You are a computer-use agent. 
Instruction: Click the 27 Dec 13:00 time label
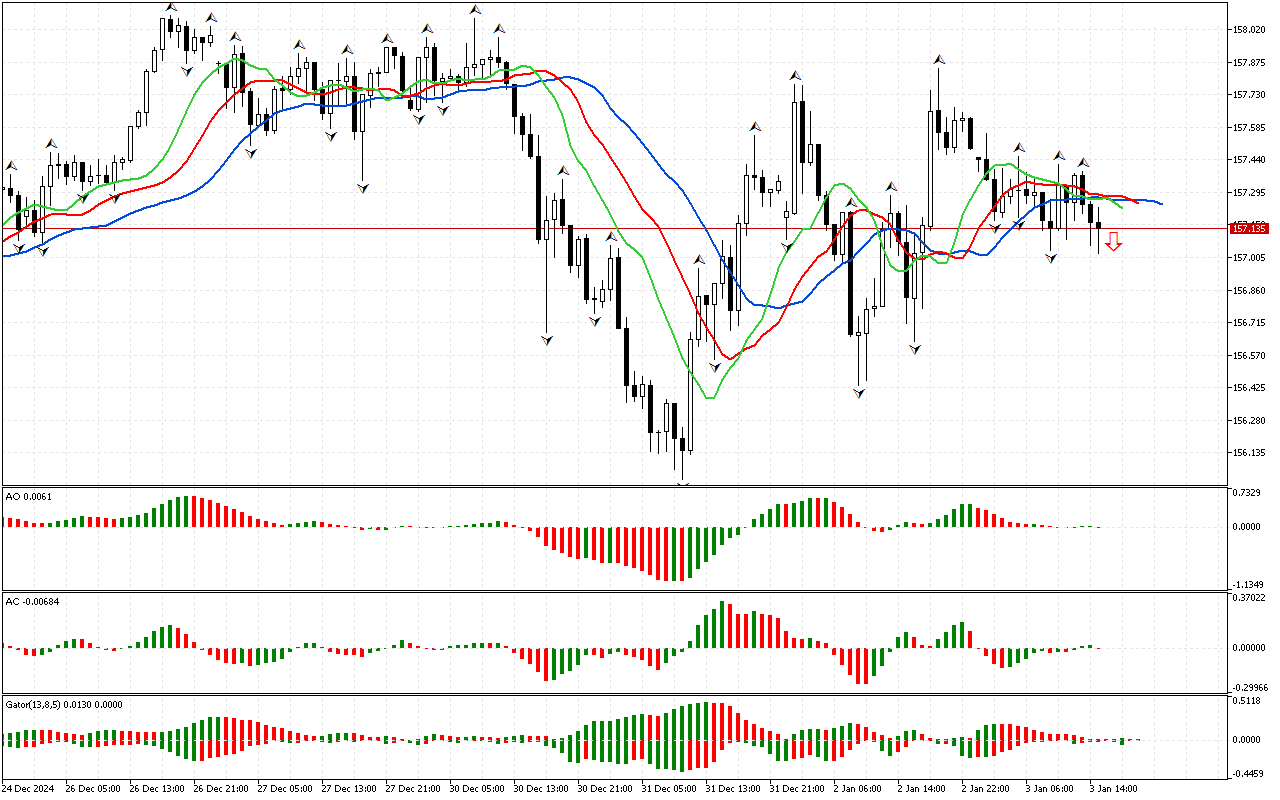(349, 789)
